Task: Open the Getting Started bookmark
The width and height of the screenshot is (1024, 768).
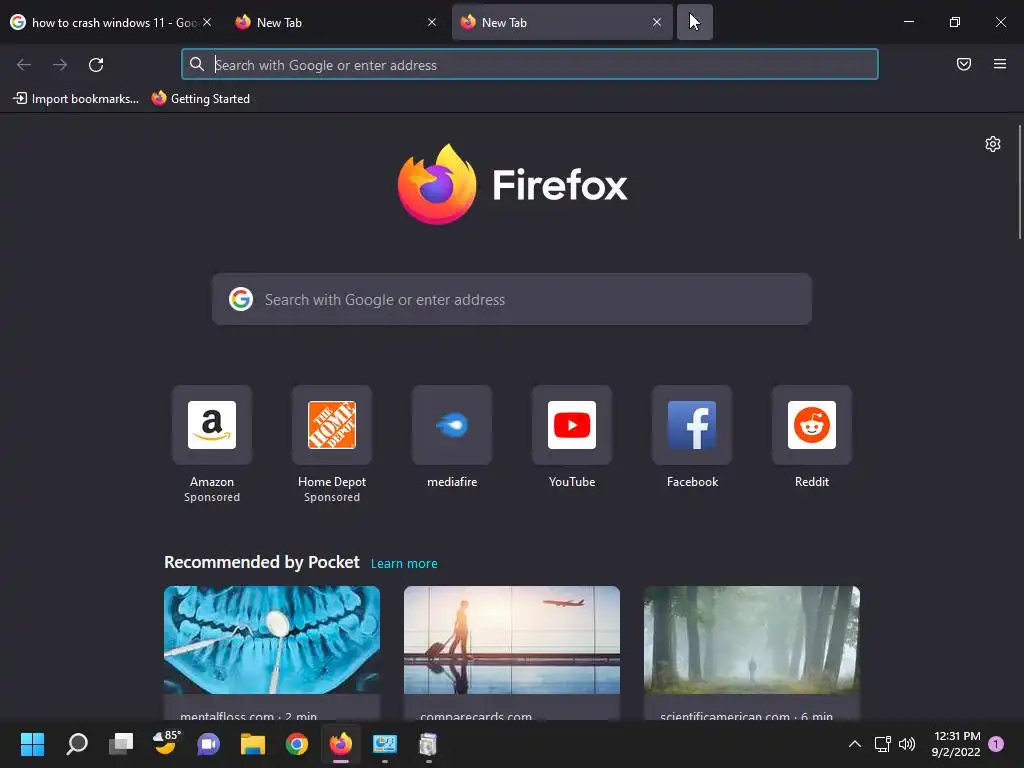Action: 200,99
